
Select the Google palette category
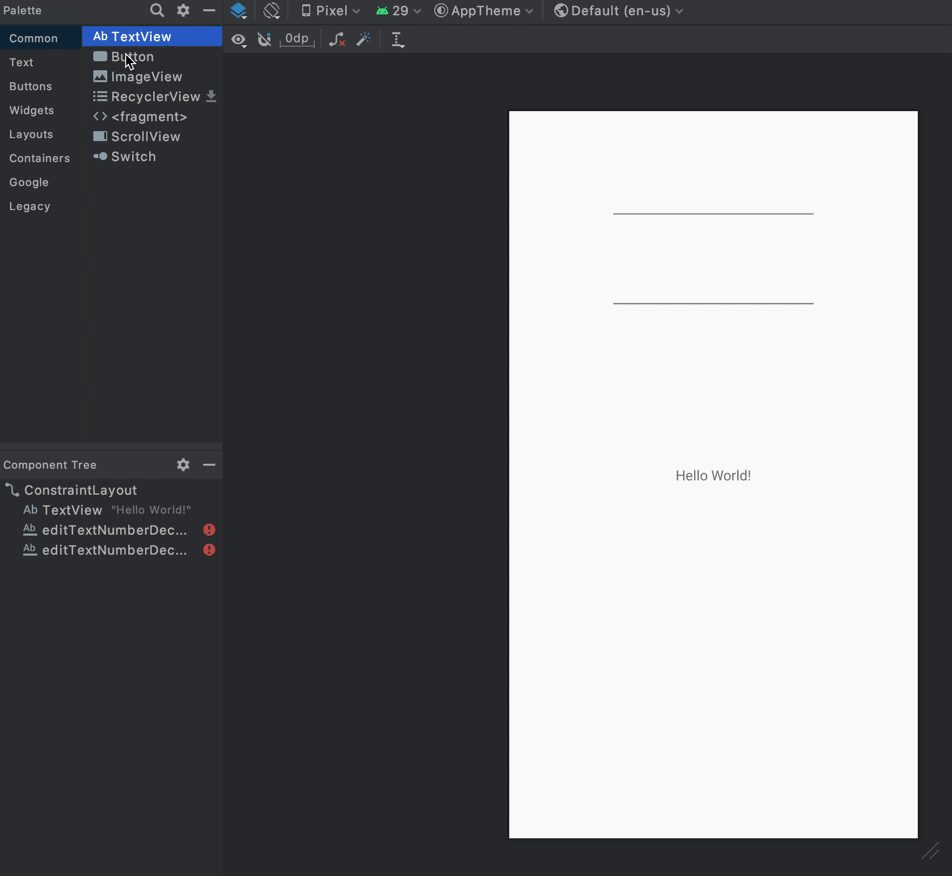coord(40,182)
